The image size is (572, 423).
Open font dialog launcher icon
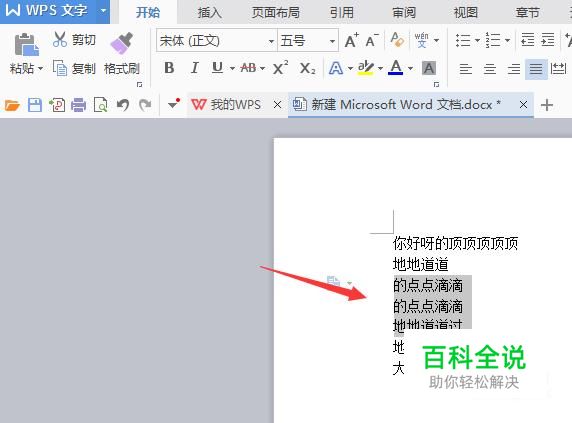436,85
